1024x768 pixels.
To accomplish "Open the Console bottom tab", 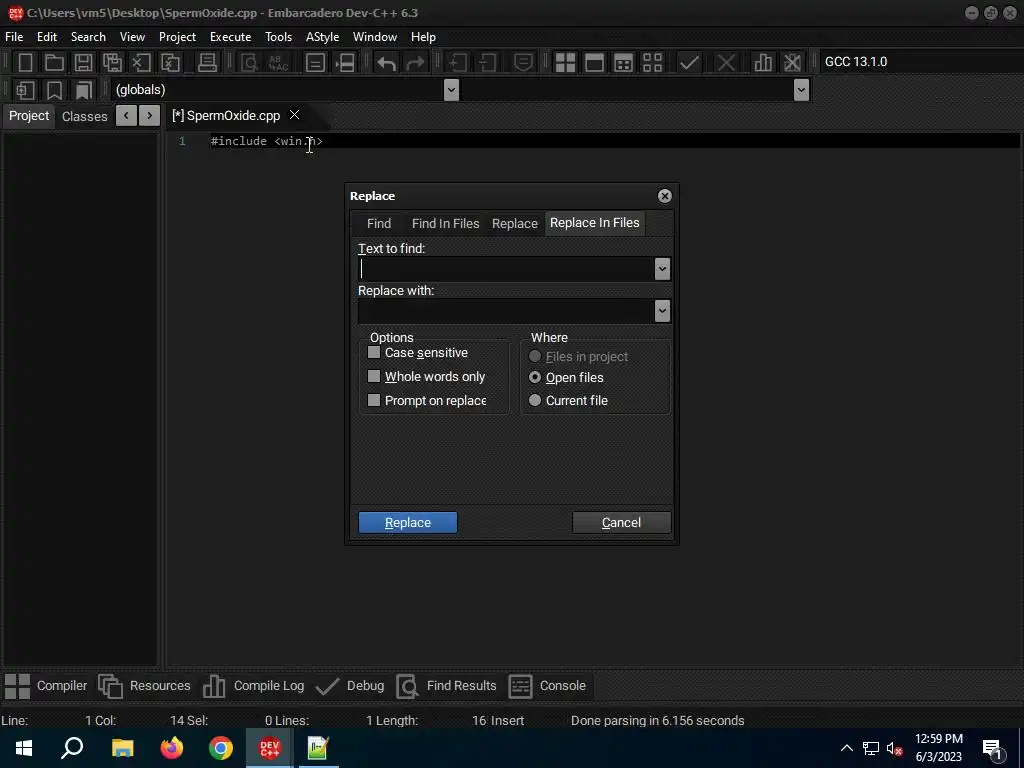I will (547, 686).
